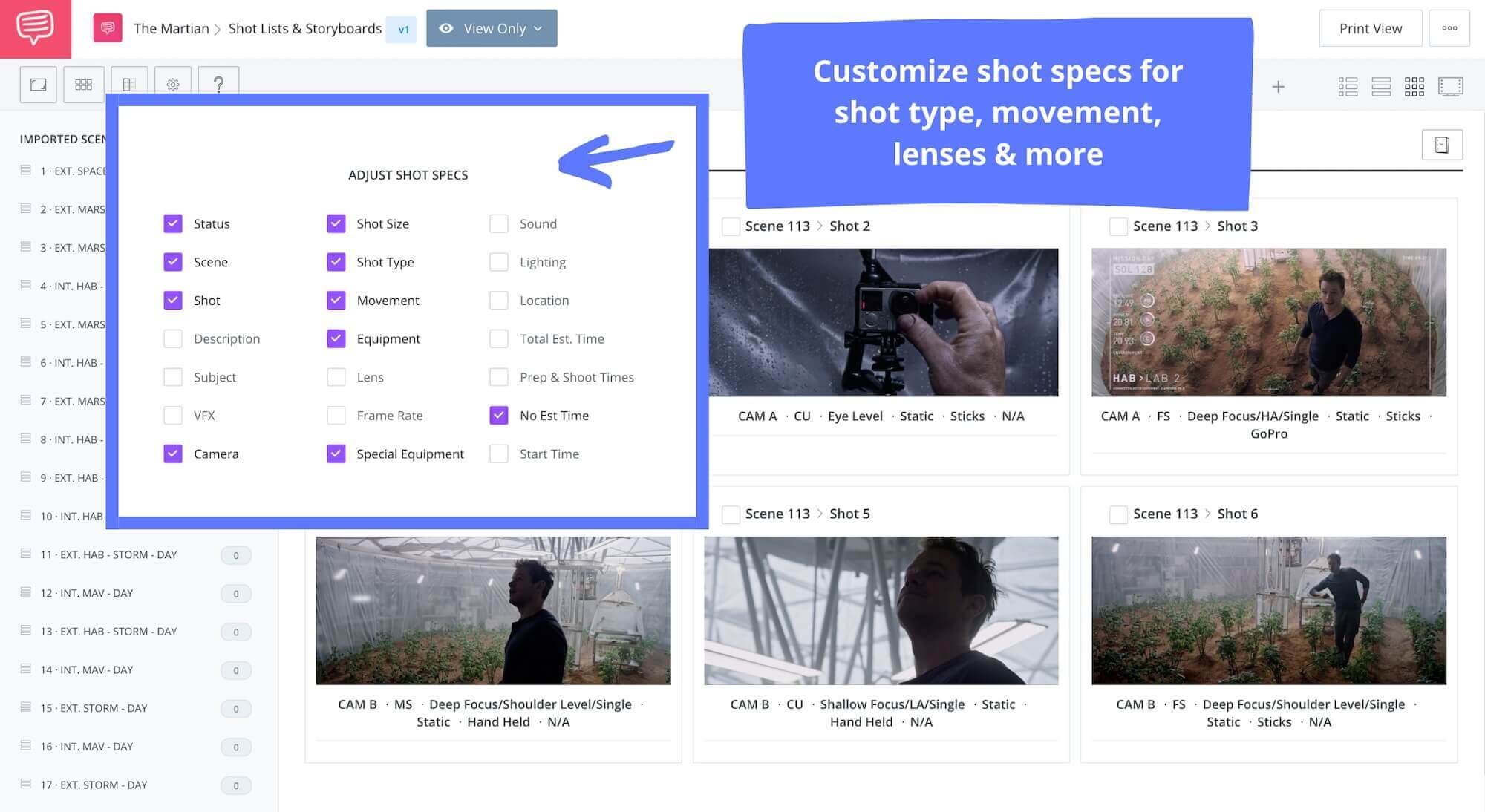The image size is (1485, 812).
Task: Enable the Lighting spec checkbox
Action: (499, 262)
